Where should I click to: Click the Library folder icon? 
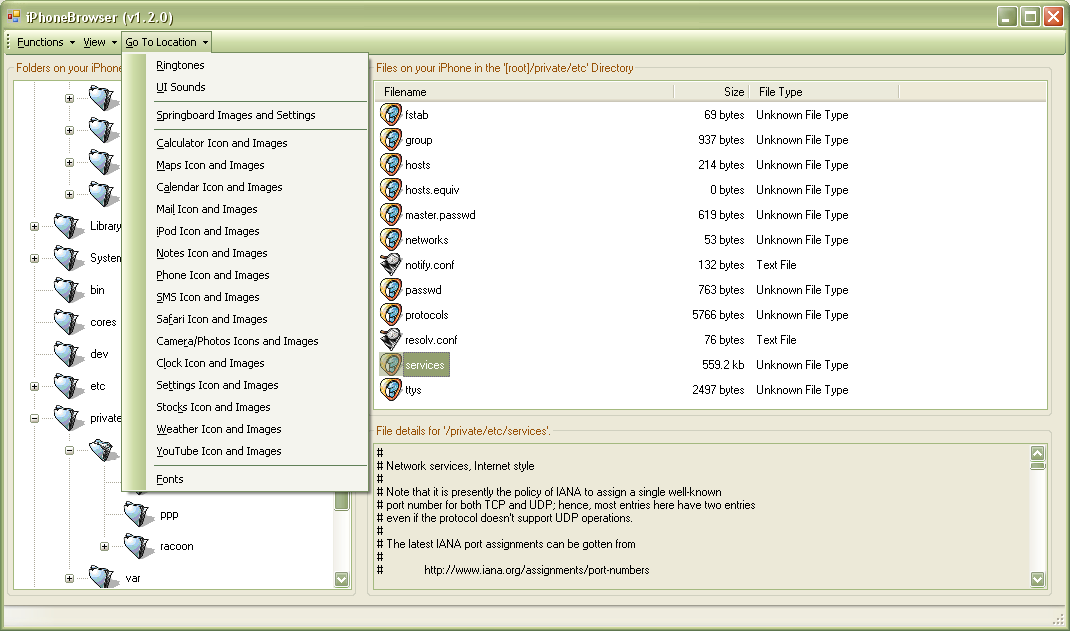point(68,226)
